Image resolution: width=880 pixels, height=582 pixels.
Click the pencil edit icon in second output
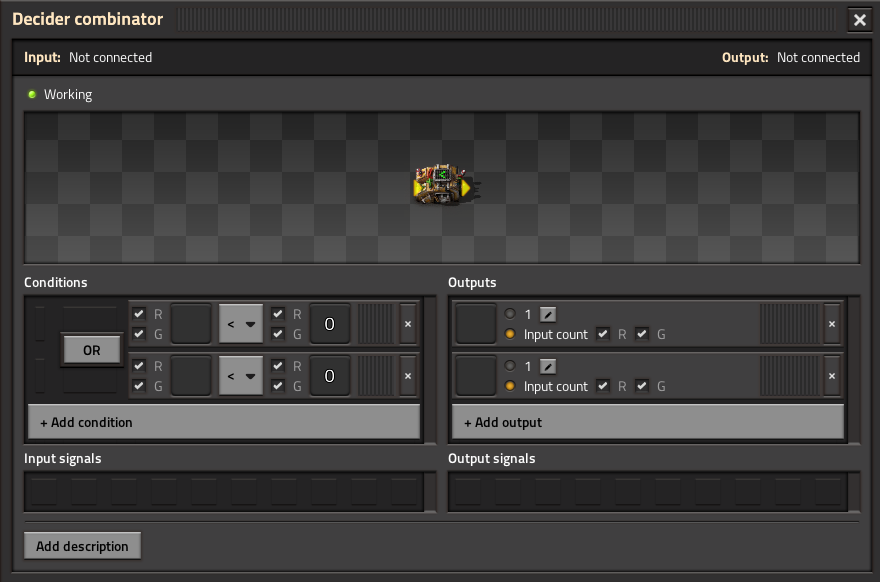pyautogui.click(x=548, y=366)
